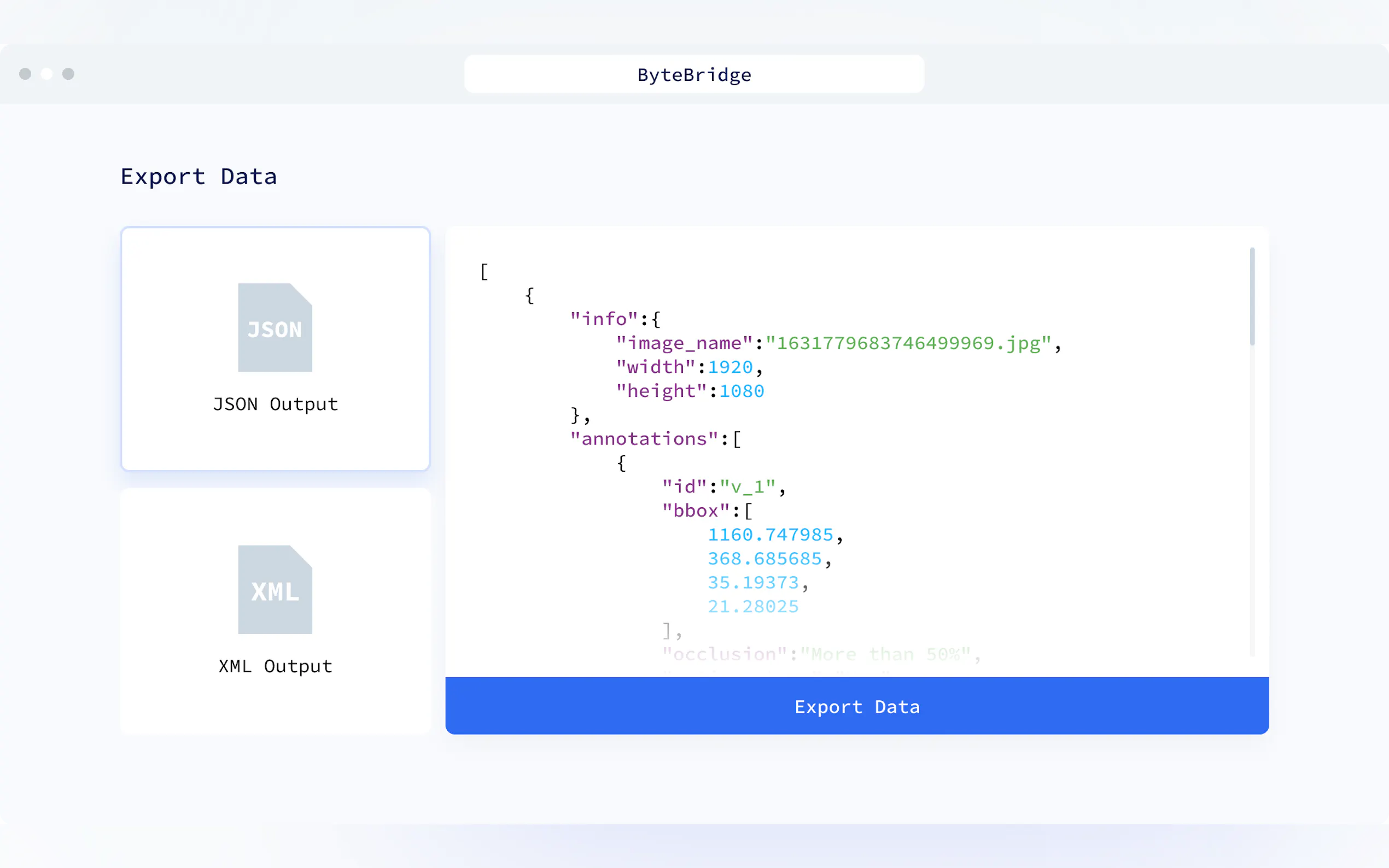1389x868 pixels.
Task: Click the third gray window dot
Action: pyautogui.click(x=68, y=74)
